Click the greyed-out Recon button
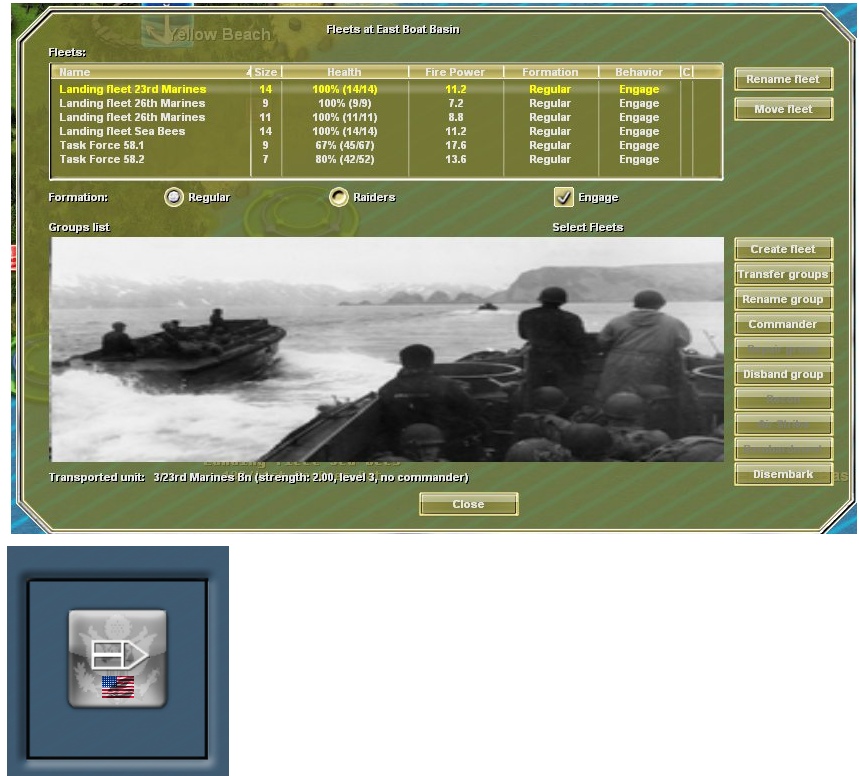859x776 pixels. 783,400
